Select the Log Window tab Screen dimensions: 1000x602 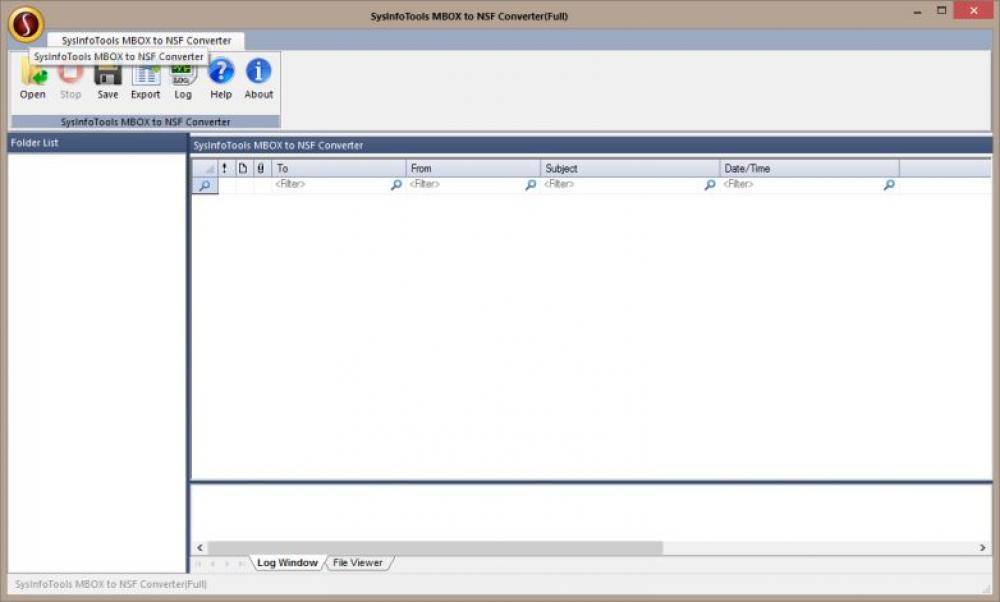click(287, 562)
